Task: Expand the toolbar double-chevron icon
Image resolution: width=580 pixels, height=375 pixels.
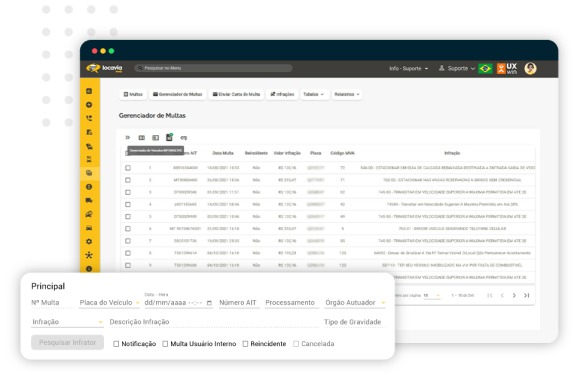Action: click(128, 138)
